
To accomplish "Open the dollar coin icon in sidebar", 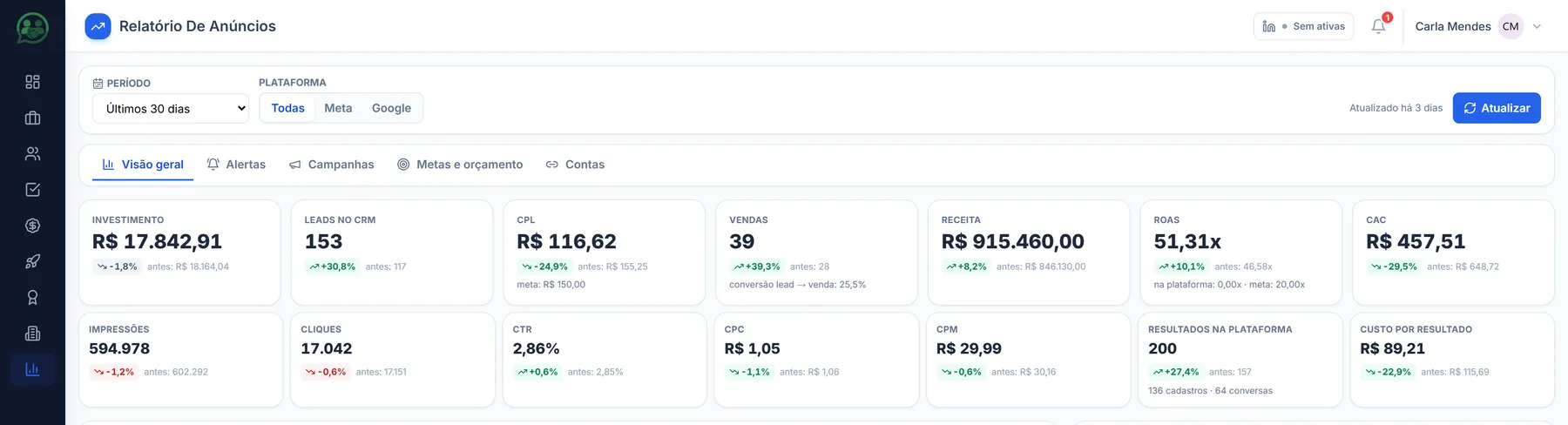I will click(32, 226).
